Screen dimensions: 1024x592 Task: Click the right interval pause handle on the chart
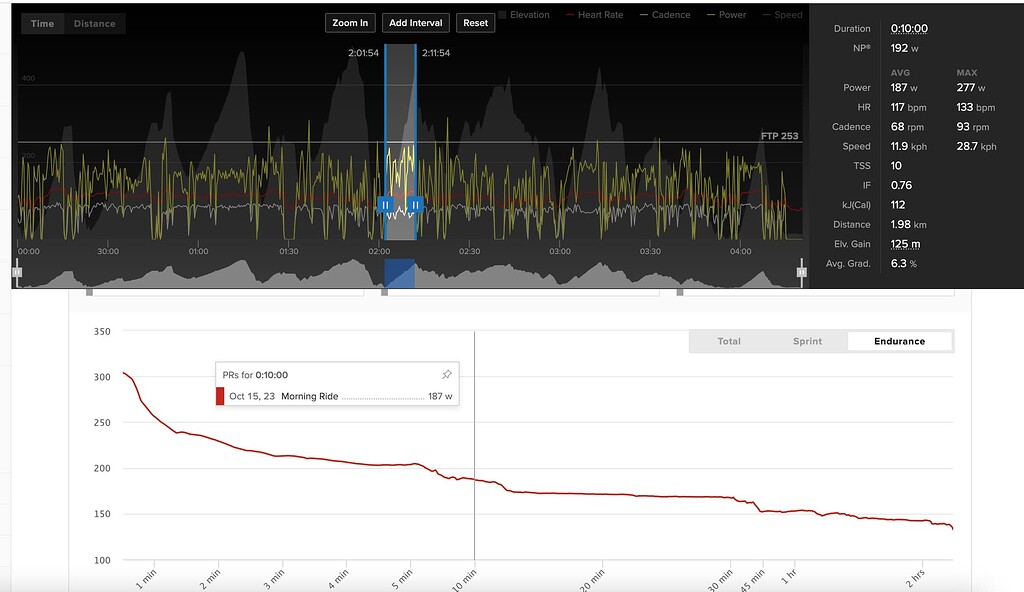click(x=415, y=206)
